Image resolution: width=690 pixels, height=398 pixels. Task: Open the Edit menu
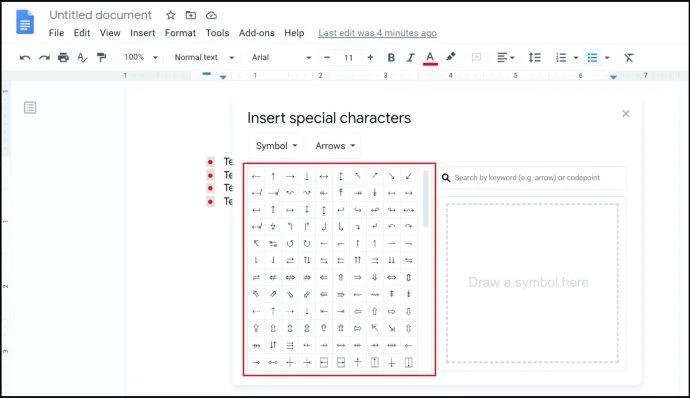click(82, 33)
